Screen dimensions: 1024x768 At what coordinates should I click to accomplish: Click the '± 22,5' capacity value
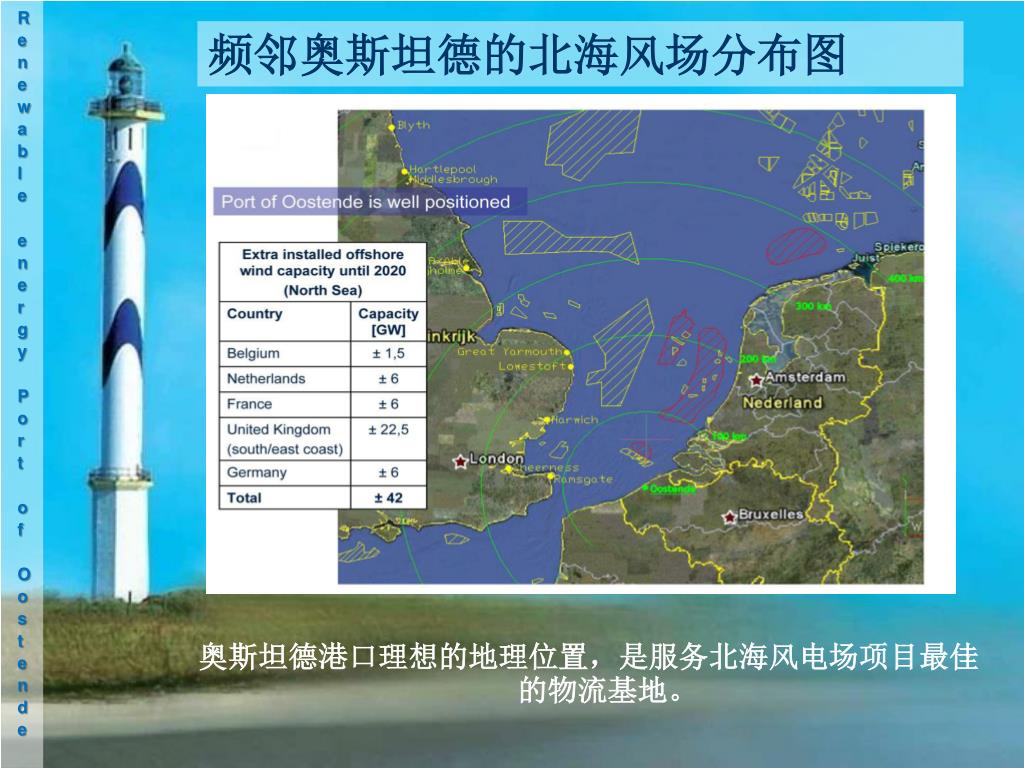point(389,430)
